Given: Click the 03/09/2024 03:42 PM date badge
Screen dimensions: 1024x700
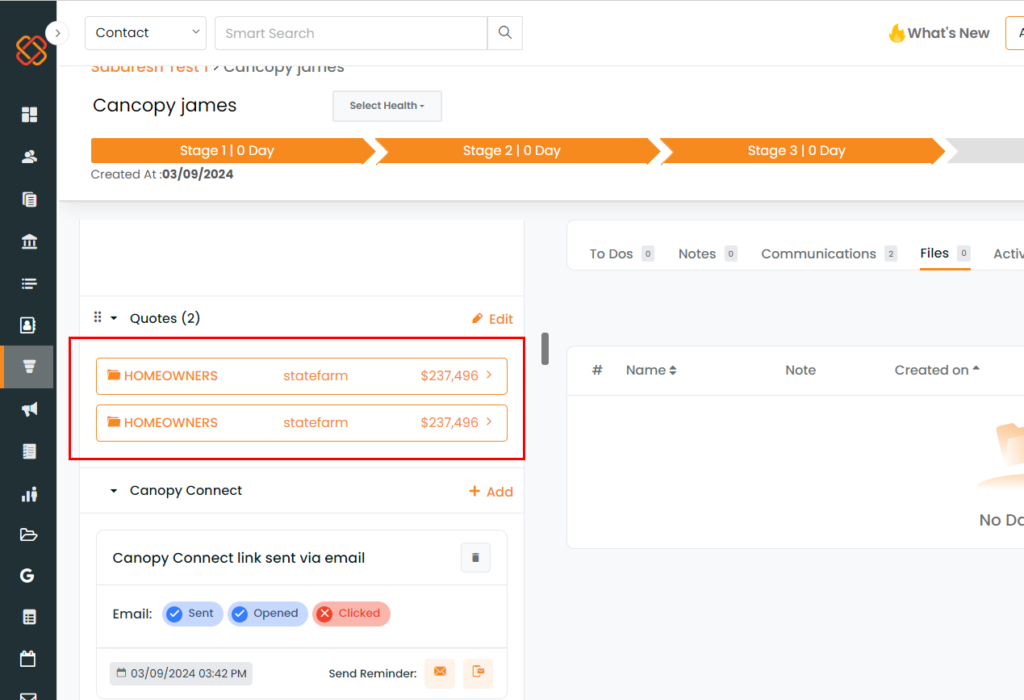Looking at the screenshot, I should (x=182, y=673).
